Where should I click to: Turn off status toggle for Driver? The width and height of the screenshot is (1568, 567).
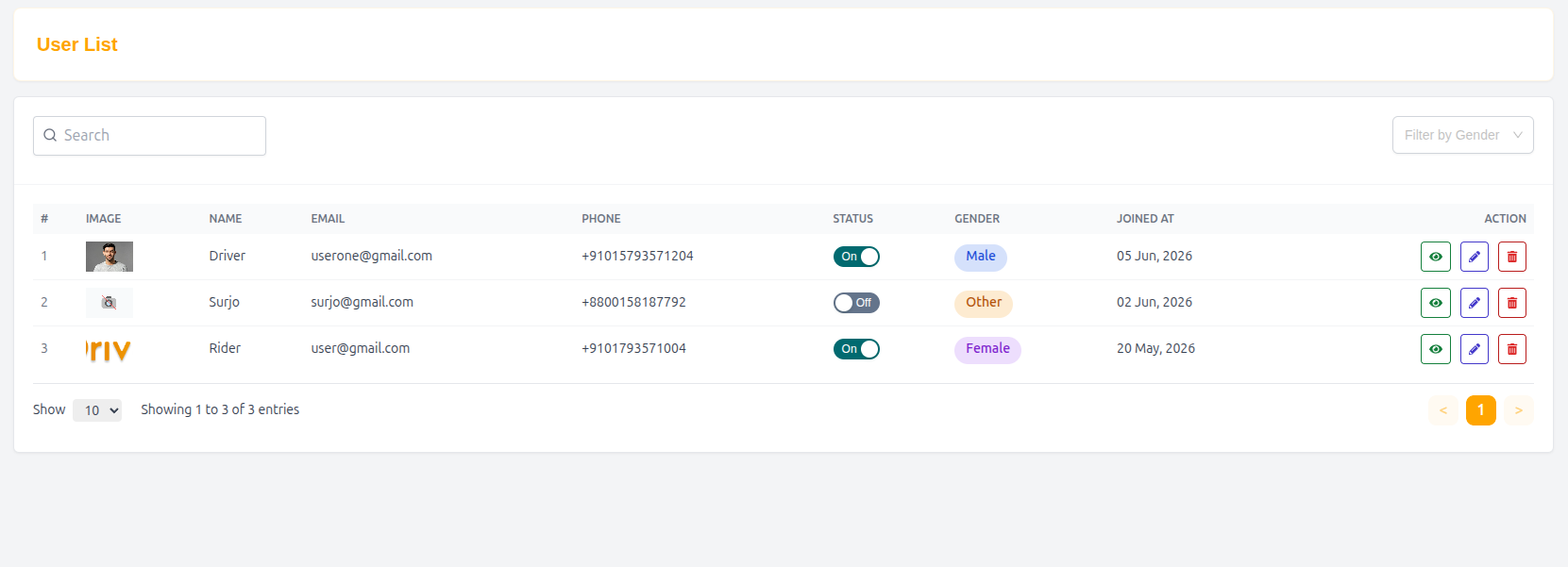tap(856, 257)
